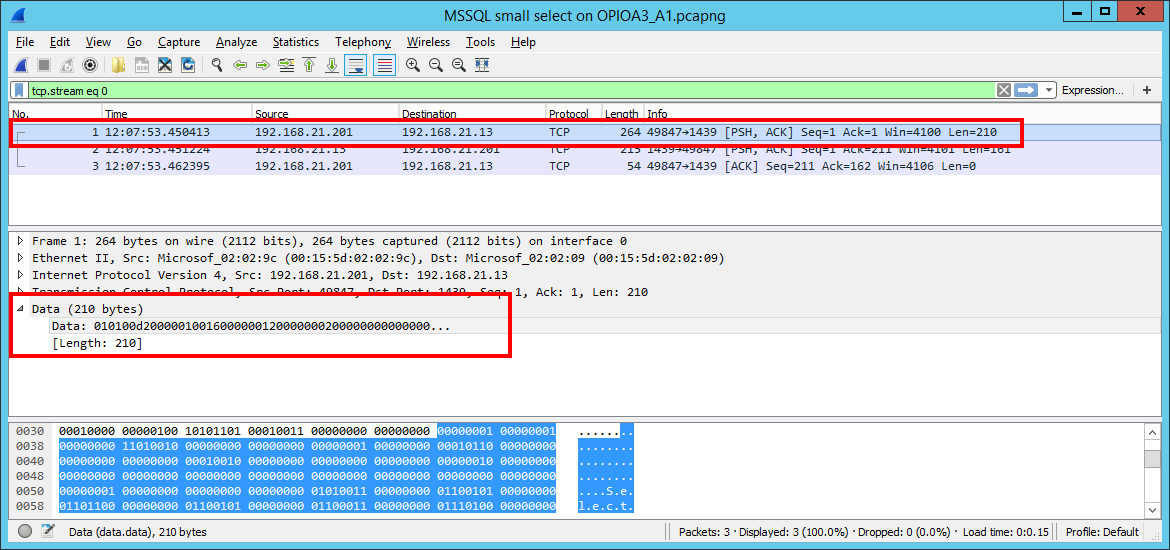Go forward in packet history arrow
This screenshot has height=550, width=1170.
pyautogui.click(x=263, y=65)
